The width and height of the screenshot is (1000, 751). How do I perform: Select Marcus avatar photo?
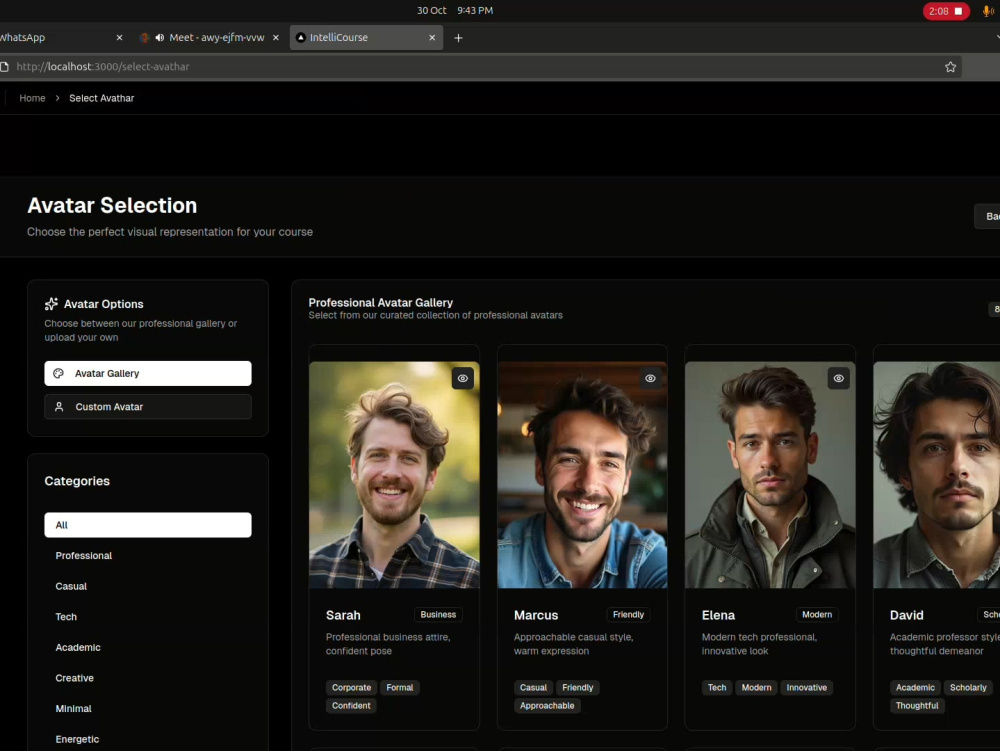[x=582, y=475]
